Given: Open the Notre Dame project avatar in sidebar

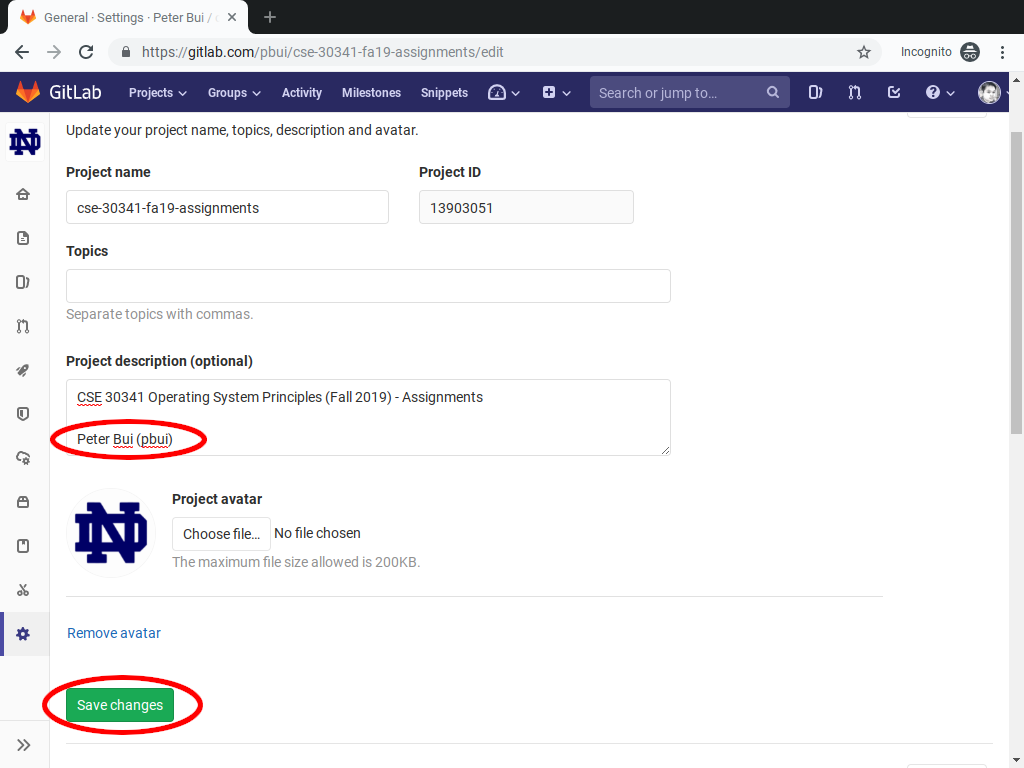Looking at the screenshot, I should point(25,142).
